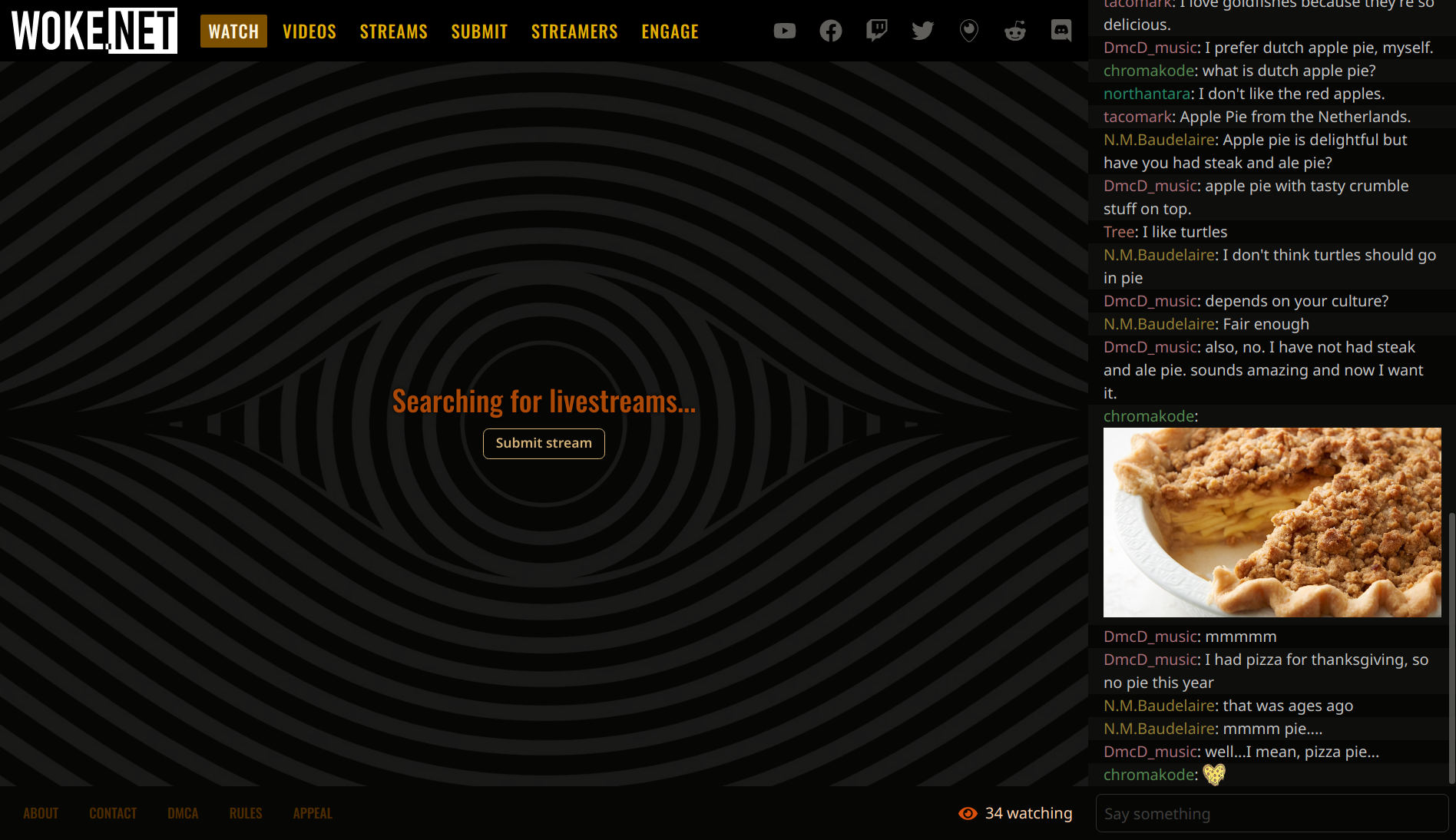Screen dimensions: 1456x840
Task: Open the APPEAL footer link
Action: [313, 813]
